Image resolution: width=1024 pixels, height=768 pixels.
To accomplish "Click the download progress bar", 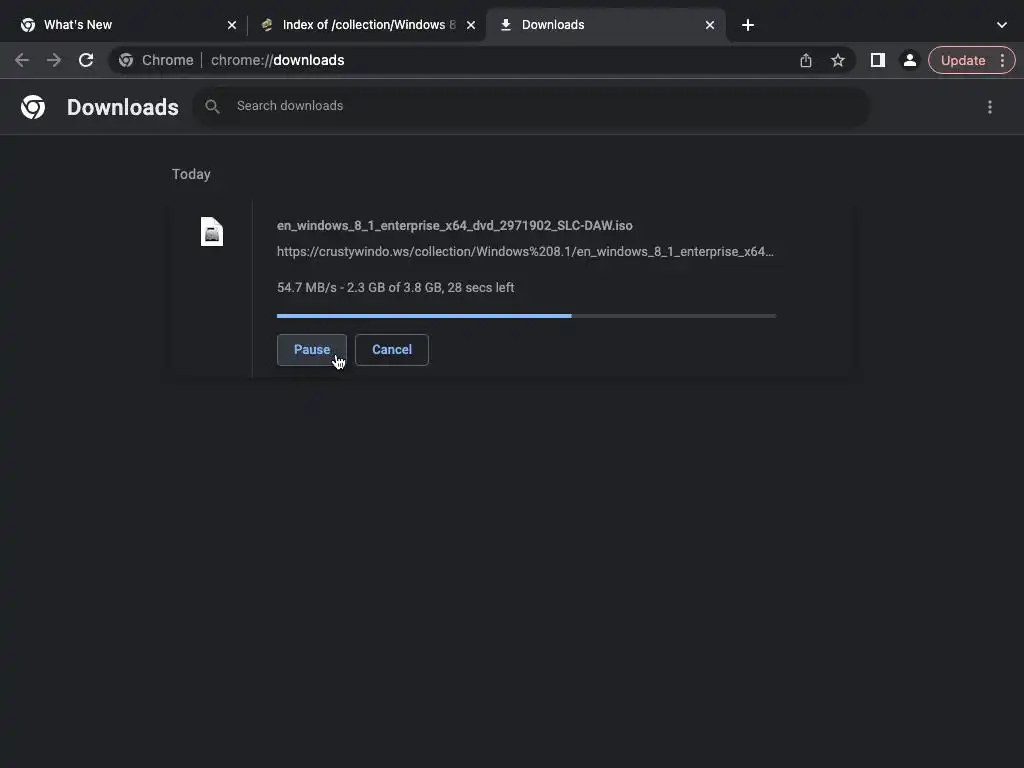I will coord(526,315).
